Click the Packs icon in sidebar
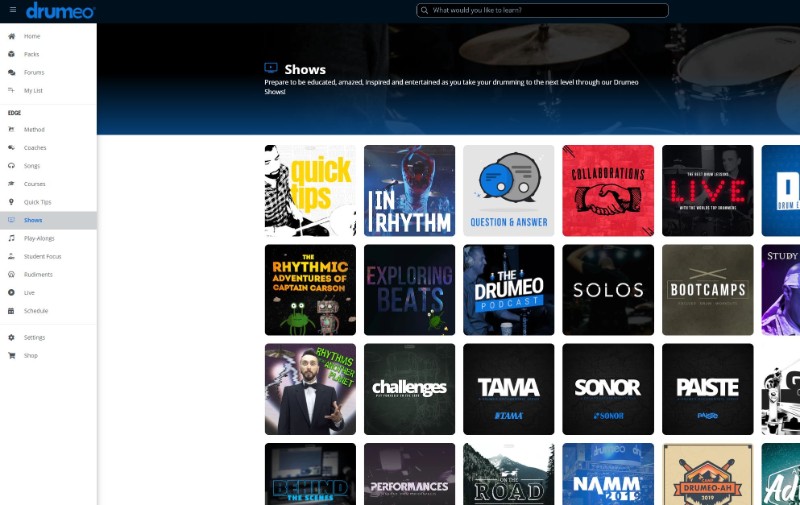Viewport: 800px width, 505px height. [x=11, y=54]
